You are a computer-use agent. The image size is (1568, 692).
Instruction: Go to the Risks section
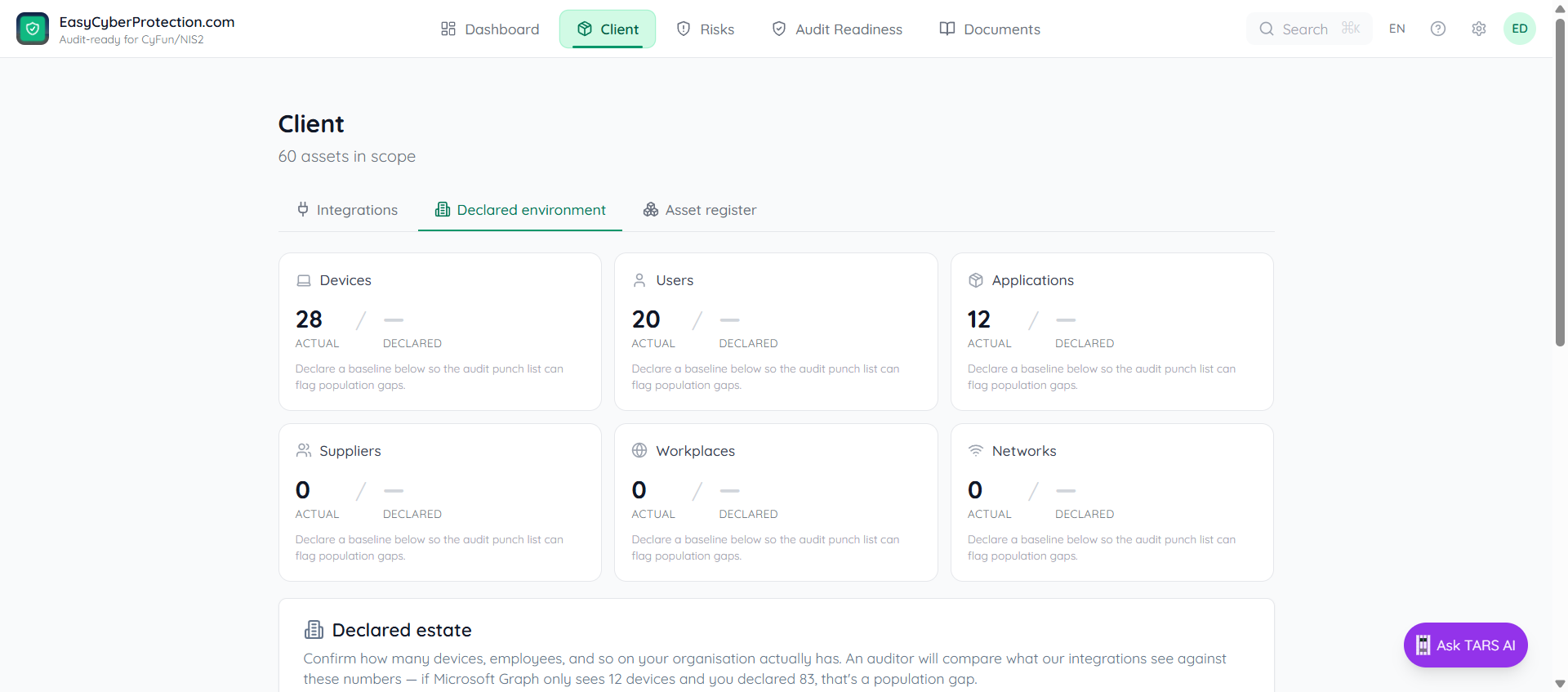pyautogui.click(x=706, y=29)
